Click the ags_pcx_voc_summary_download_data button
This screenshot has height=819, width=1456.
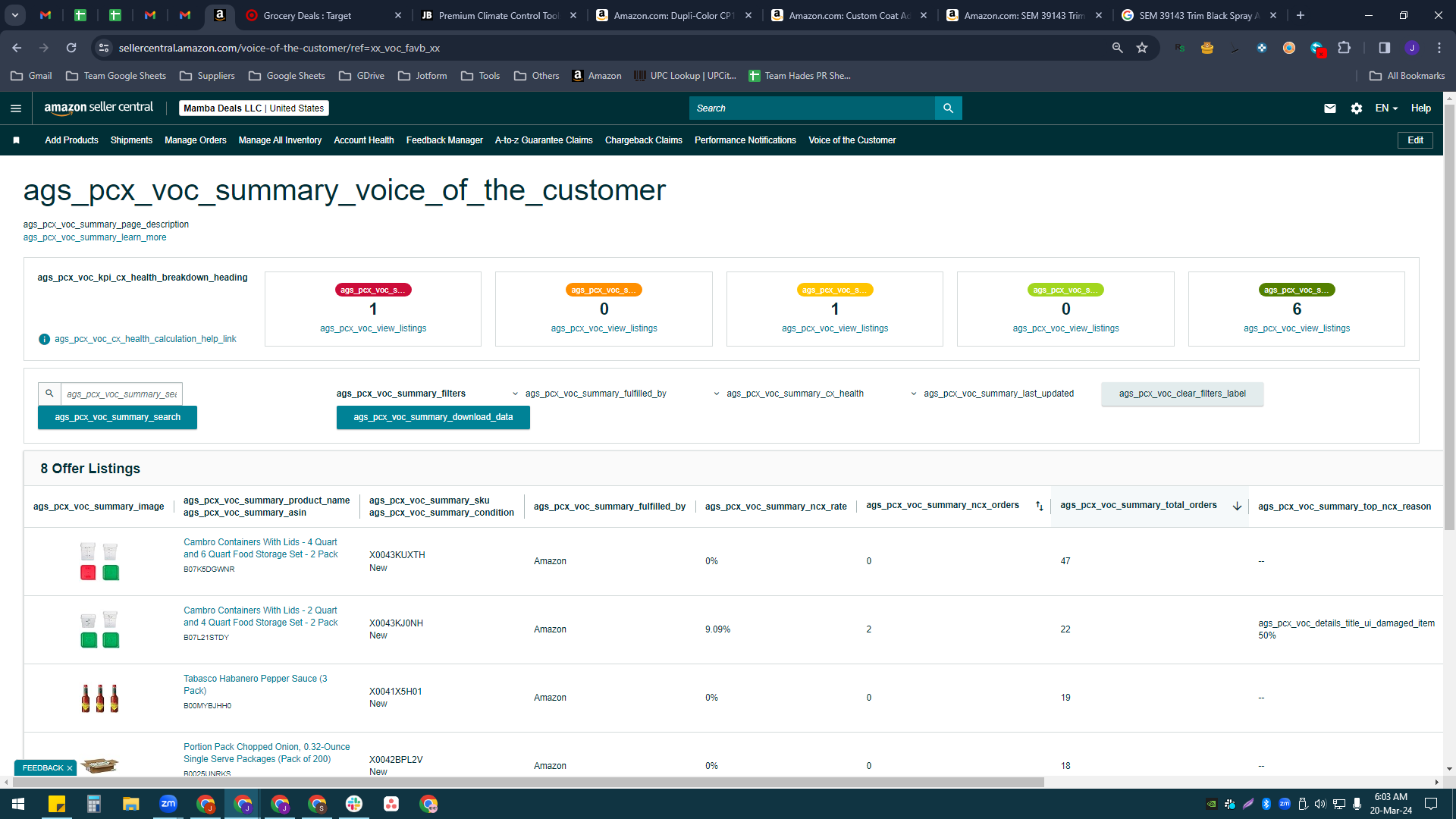[x=433, y=417]
